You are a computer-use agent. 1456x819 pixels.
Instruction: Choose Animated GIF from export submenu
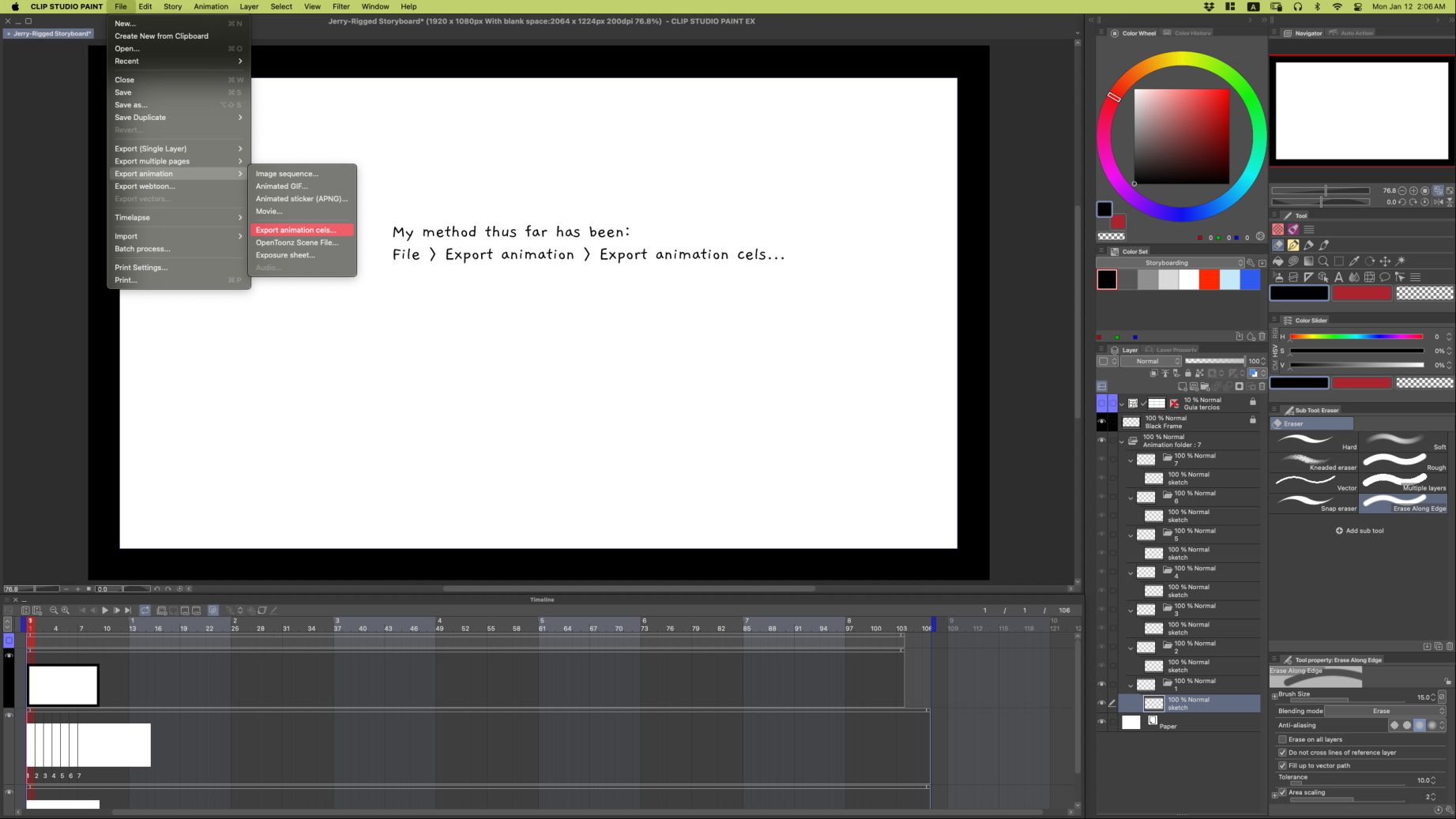(x=281, y=186)
